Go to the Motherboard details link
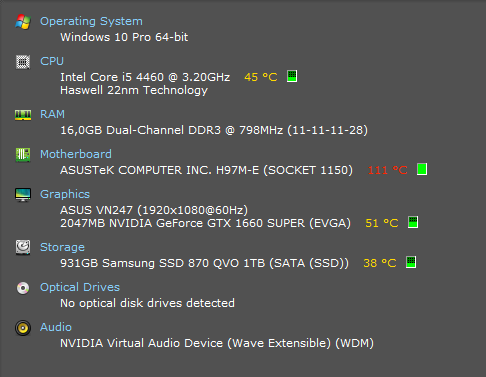486x377 pixels. point(76,154)
